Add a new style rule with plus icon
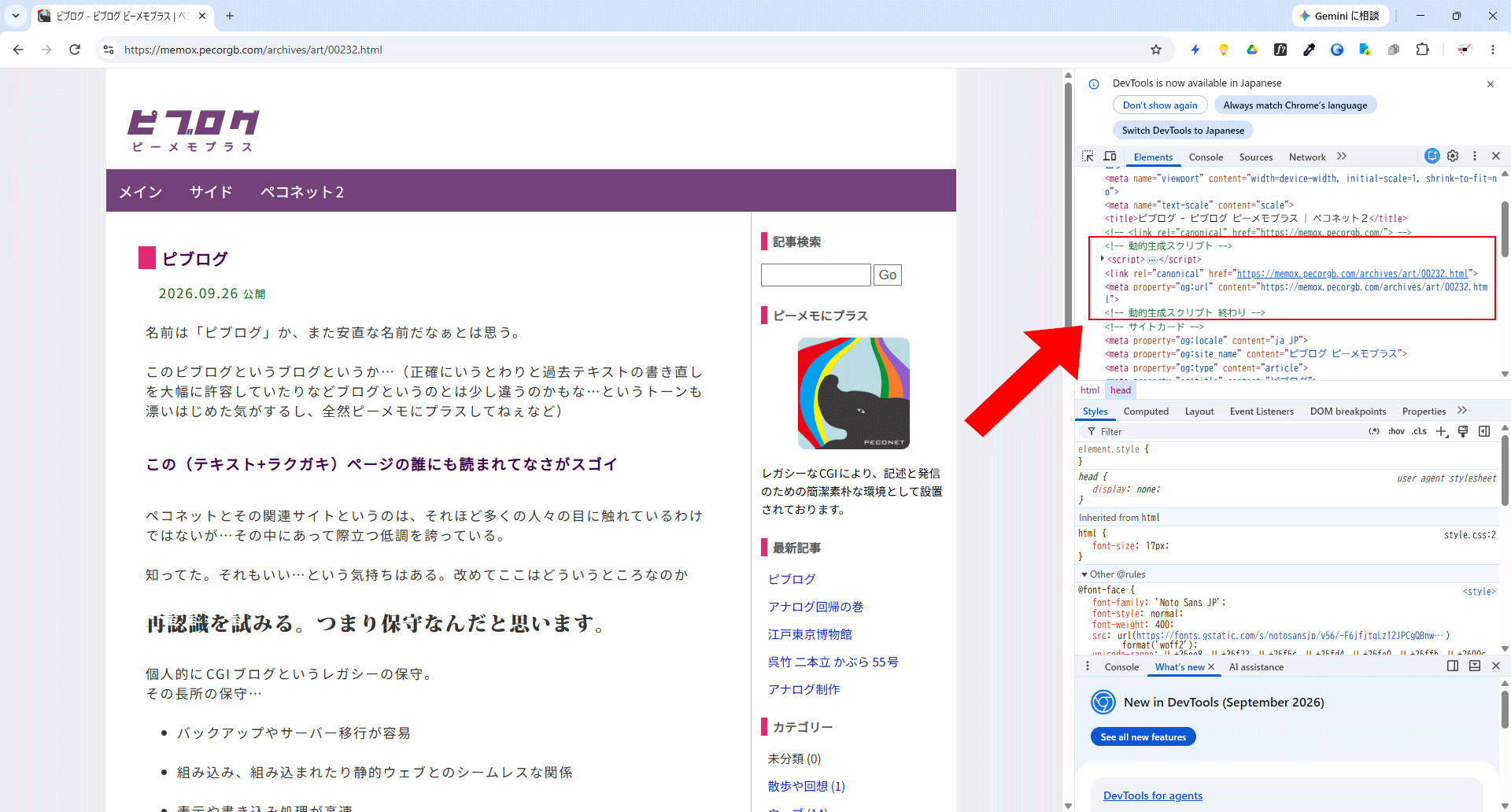Viewport: 1511px width, 812px height. coord(1442,431)
